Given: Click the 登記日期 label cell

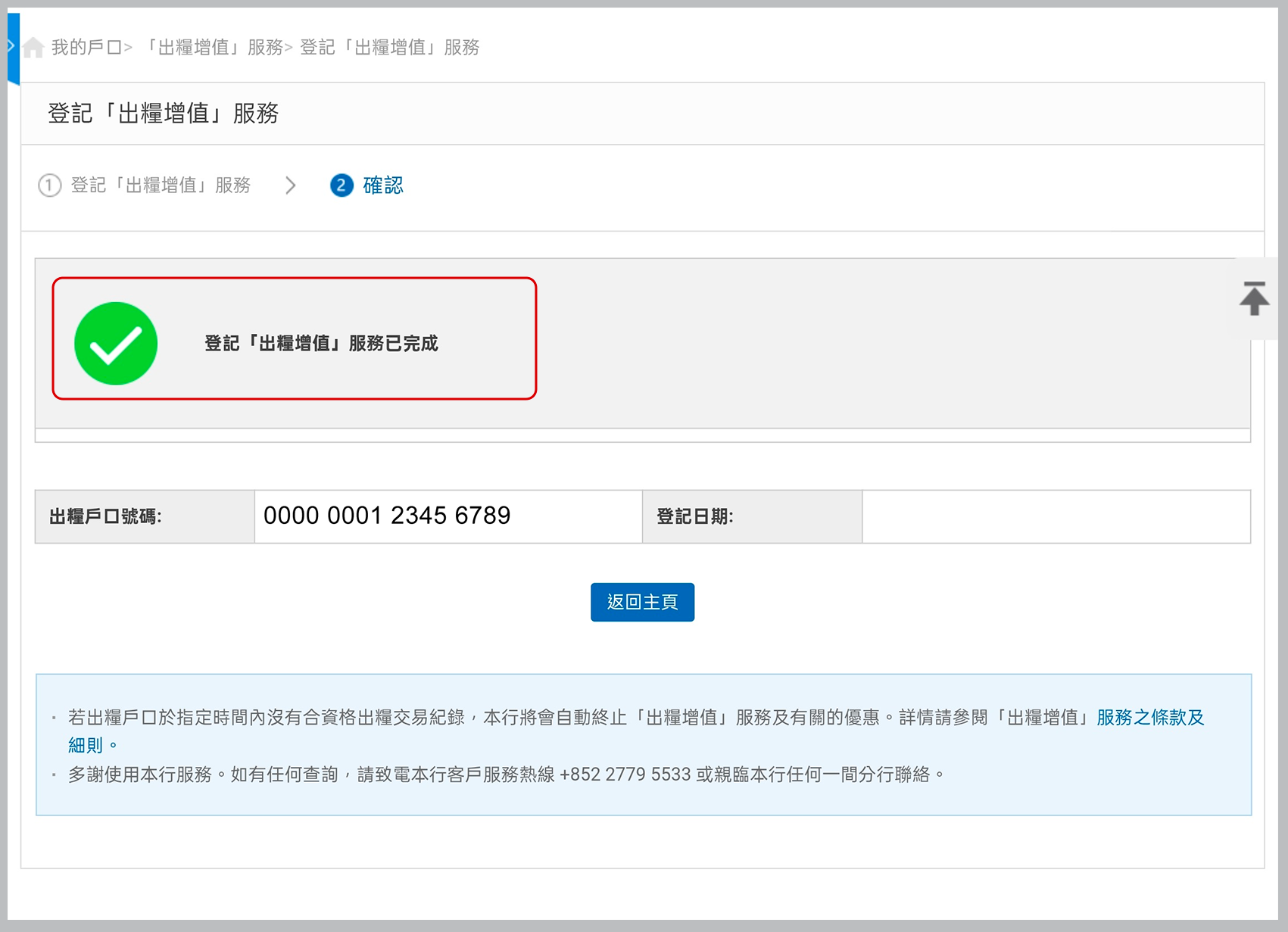Looking at the screenshot, I should 751,516.
